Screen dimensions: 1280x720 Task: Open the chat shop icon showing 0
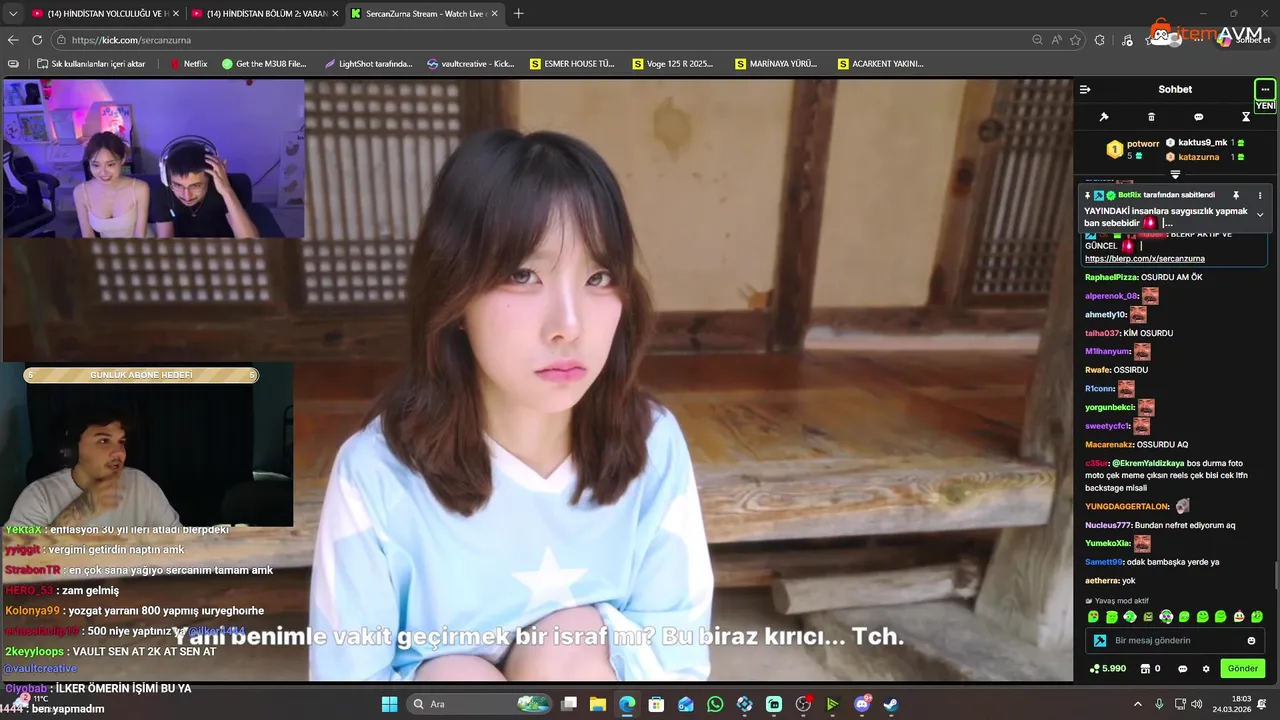pyautogui.click(x=1151, y=668)
